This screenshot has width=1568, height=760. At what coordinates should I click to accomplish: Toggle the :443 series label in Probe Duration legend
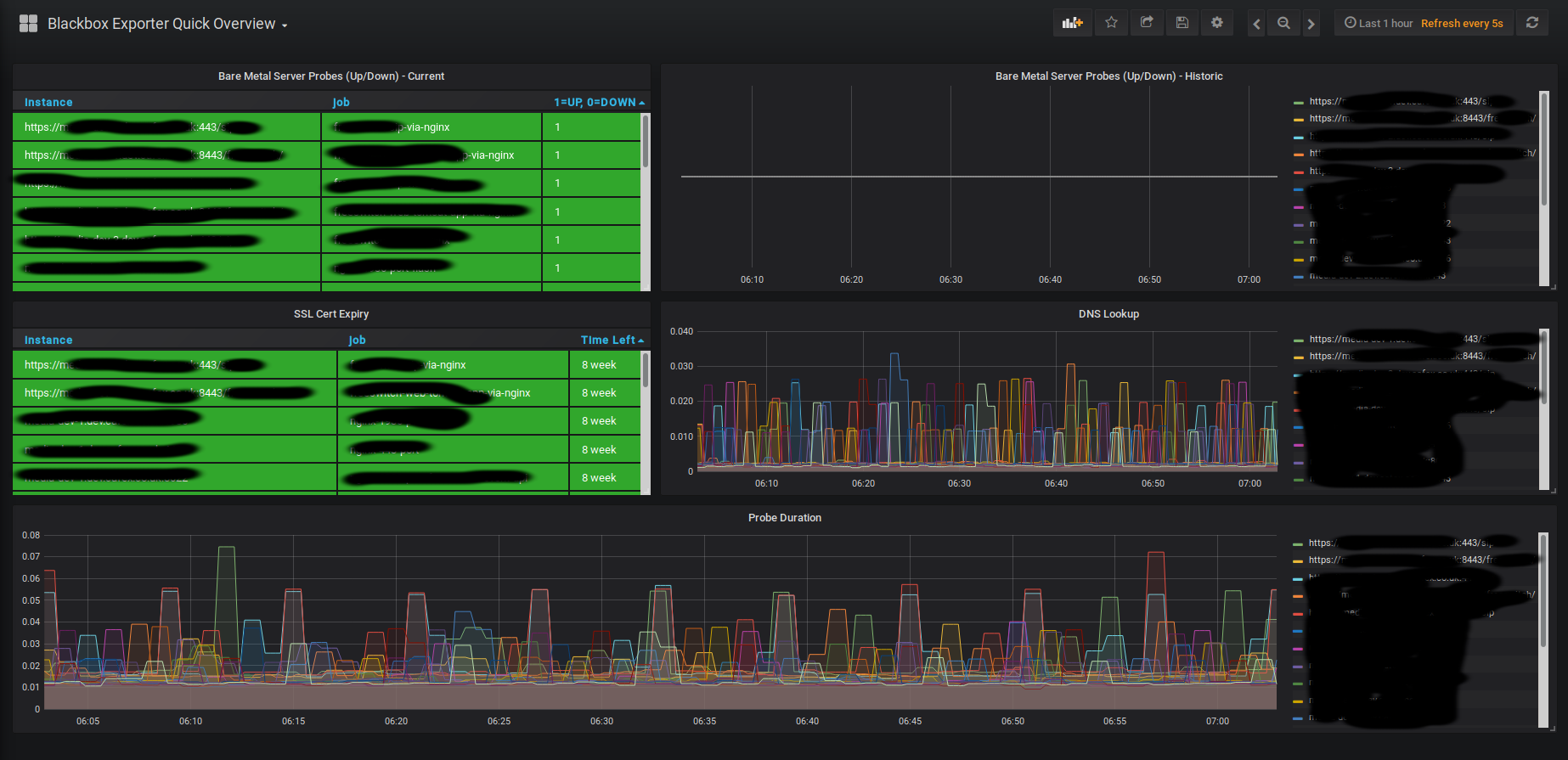[x=1410, y=543]
